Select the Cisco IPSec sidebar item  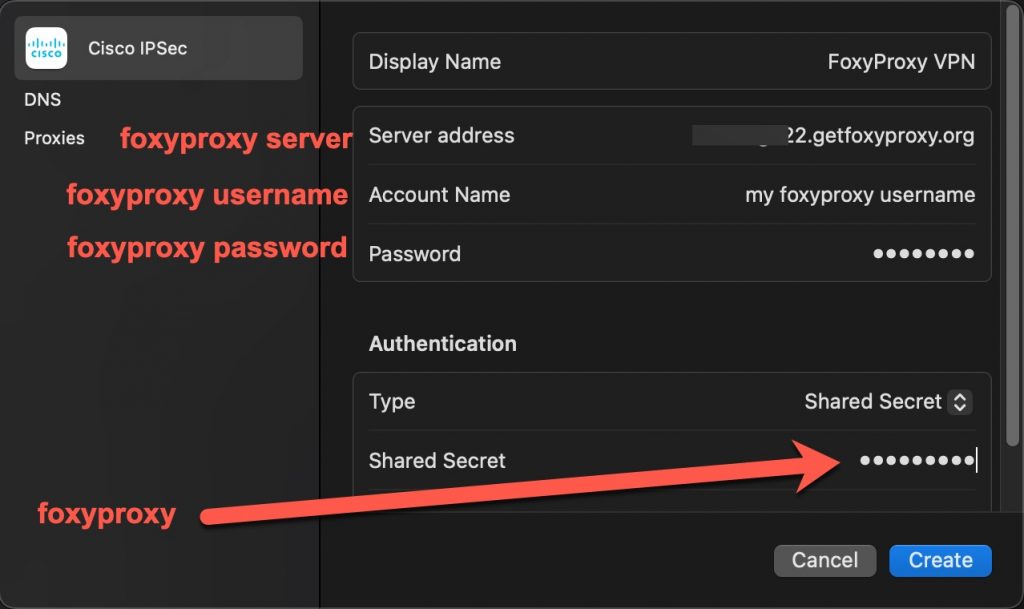158,48
